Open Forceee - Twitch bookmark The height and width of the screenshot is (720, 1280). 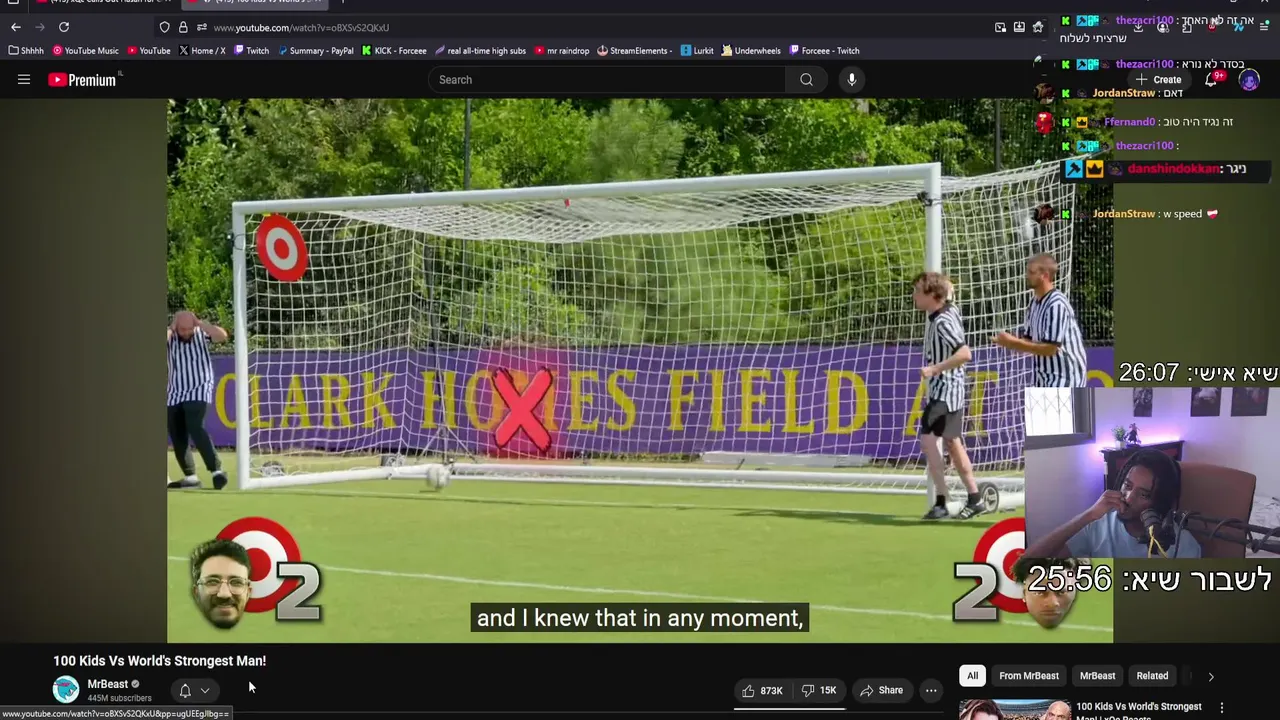click(824, 51)
